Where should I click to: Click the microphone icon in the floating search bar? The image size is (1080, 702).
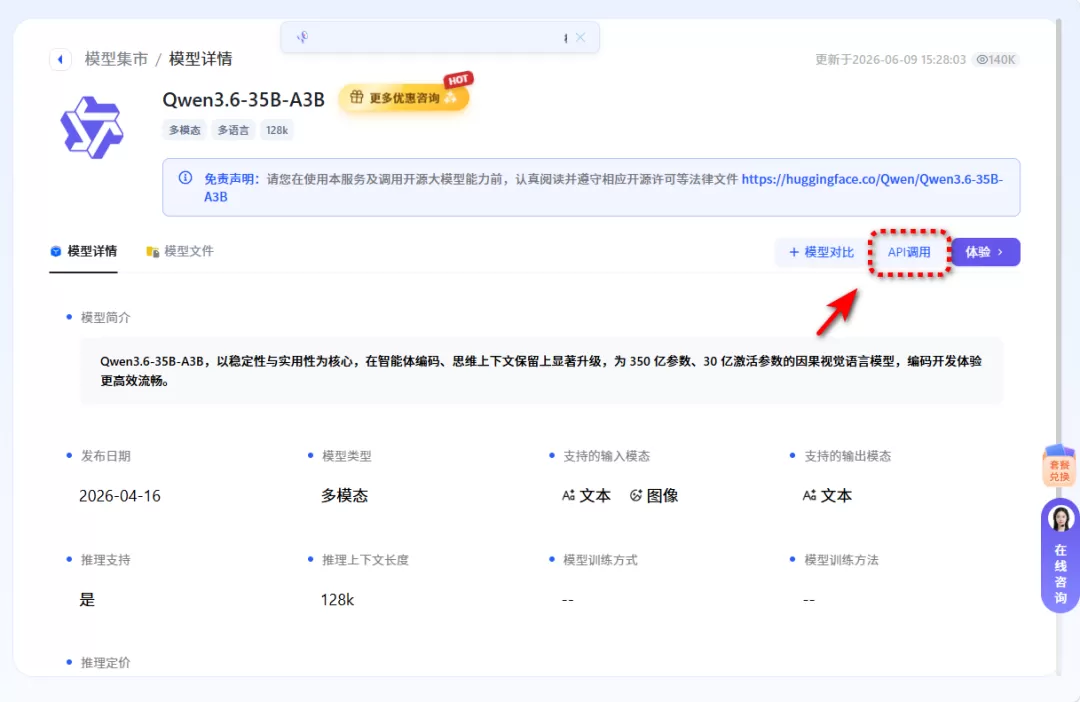click(302, 37)
